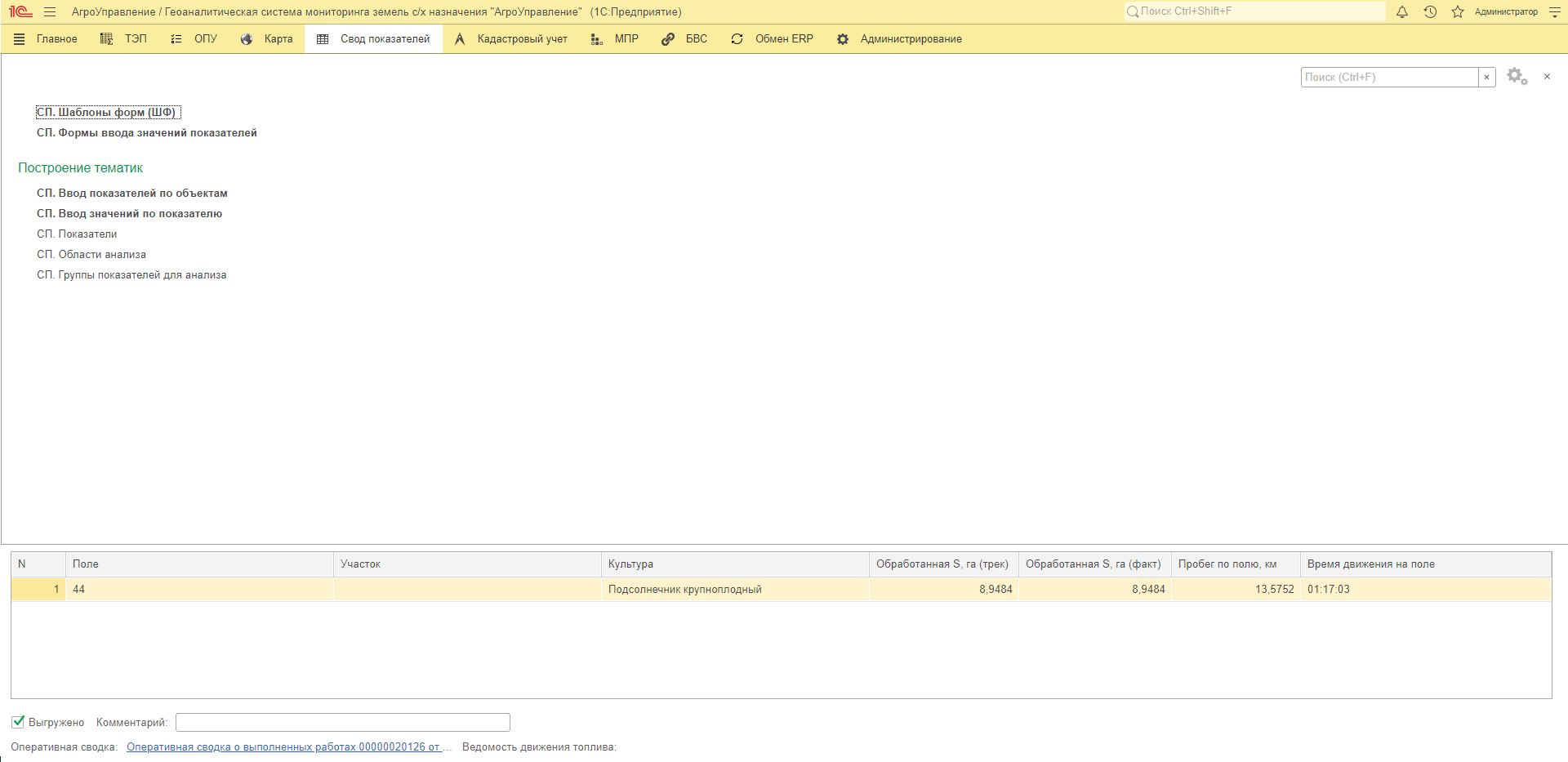Click Обработанная S, га (факт) header
Viewport: 1568px width, 762px height.
pos(1094,564)
